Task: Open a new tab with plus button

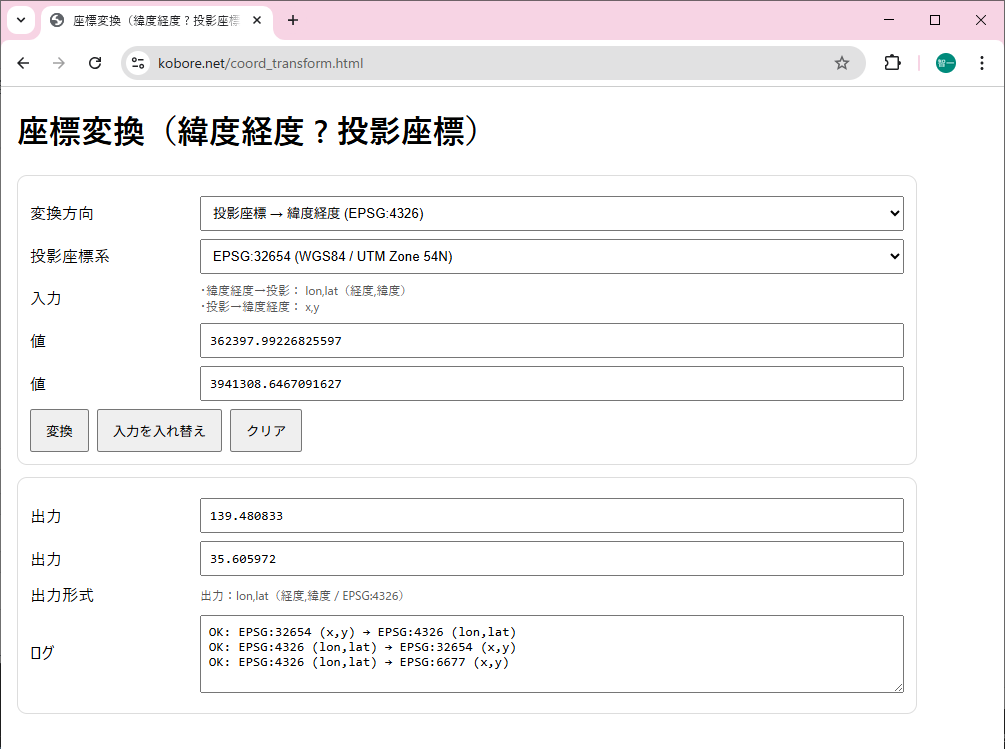Action: coord(293,20)
